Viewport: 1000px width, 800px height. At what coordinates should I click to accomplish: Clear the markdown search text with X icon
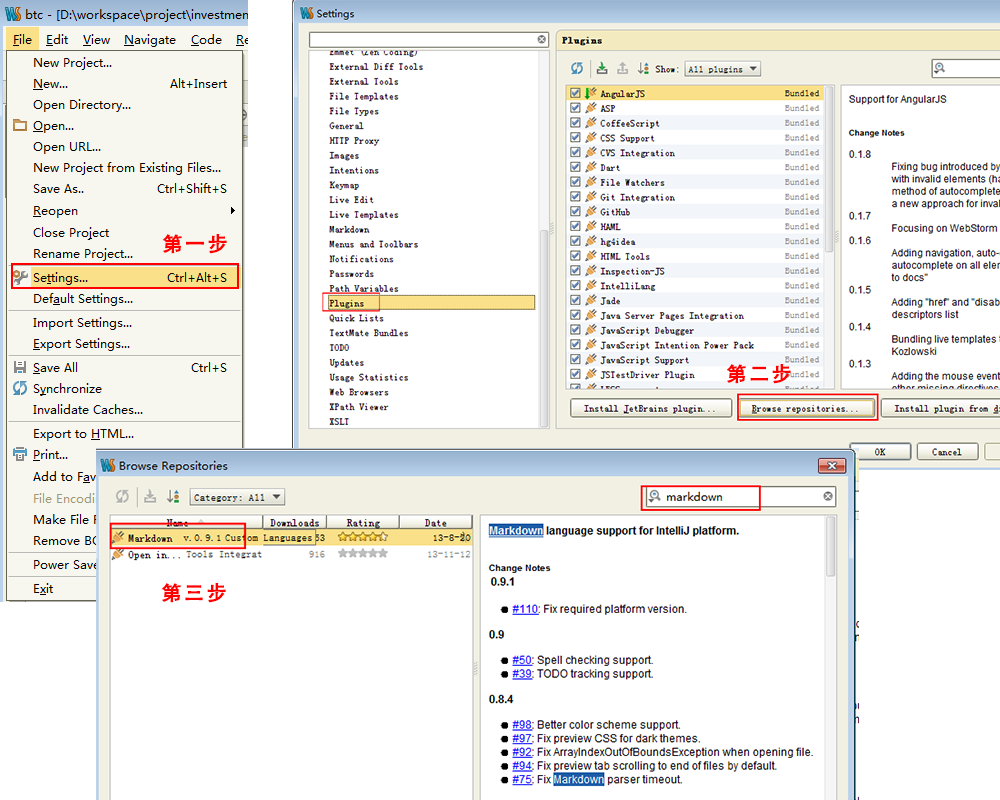[x=828, y=496]
